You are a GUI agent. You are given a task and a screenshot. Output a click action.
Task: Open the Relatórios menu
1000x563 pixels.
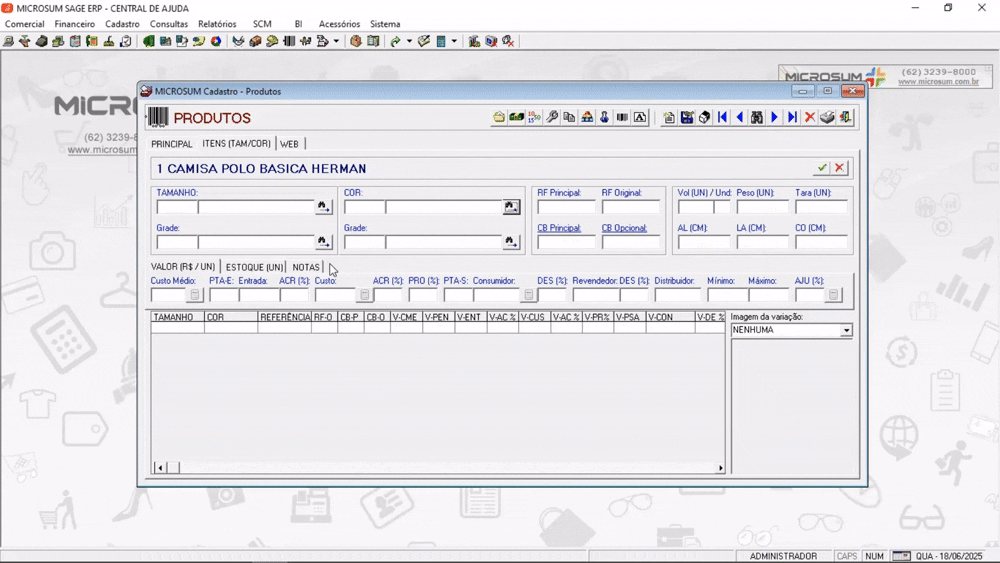point(217,24)
